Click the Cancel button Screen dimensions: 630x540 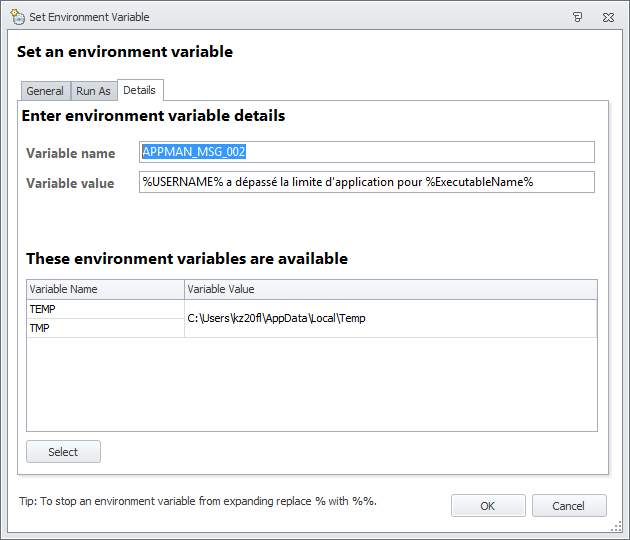569,506
